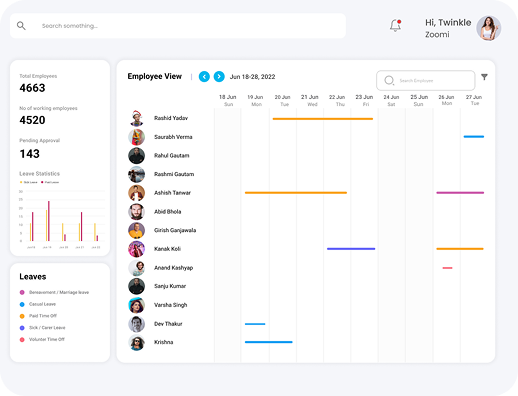
Task: Click the name Rashid Yadav
Action: pos(171,118)
